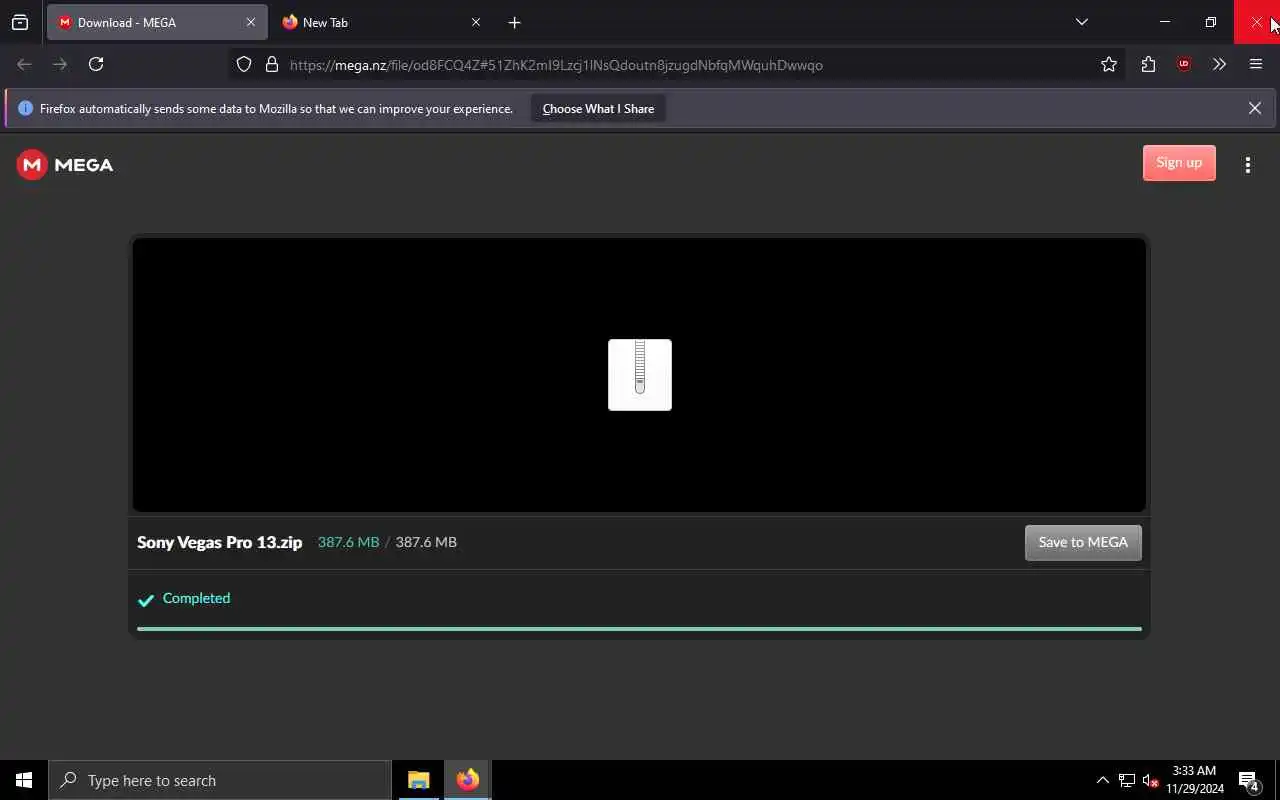Open the Extensions puzzle icon
Viewport: 1280px width, 800px height.
coord(1148,64)
